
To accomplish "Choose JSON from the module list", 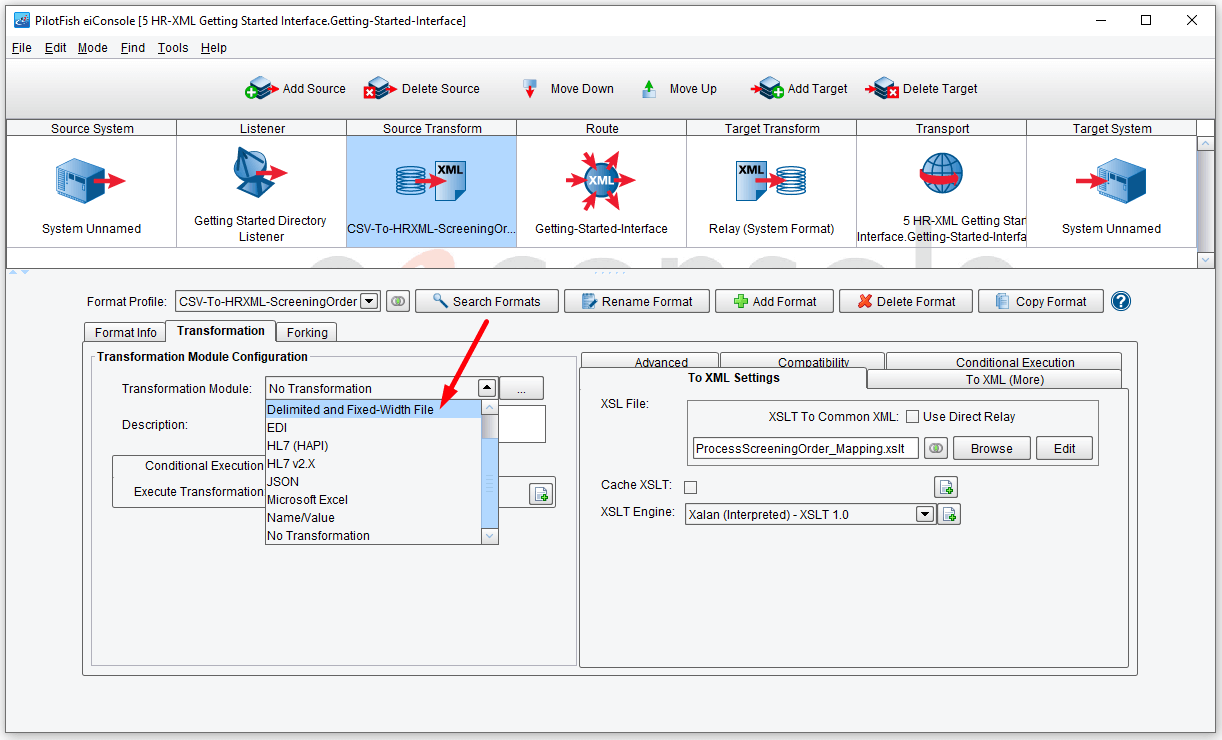I will [373, 481].
